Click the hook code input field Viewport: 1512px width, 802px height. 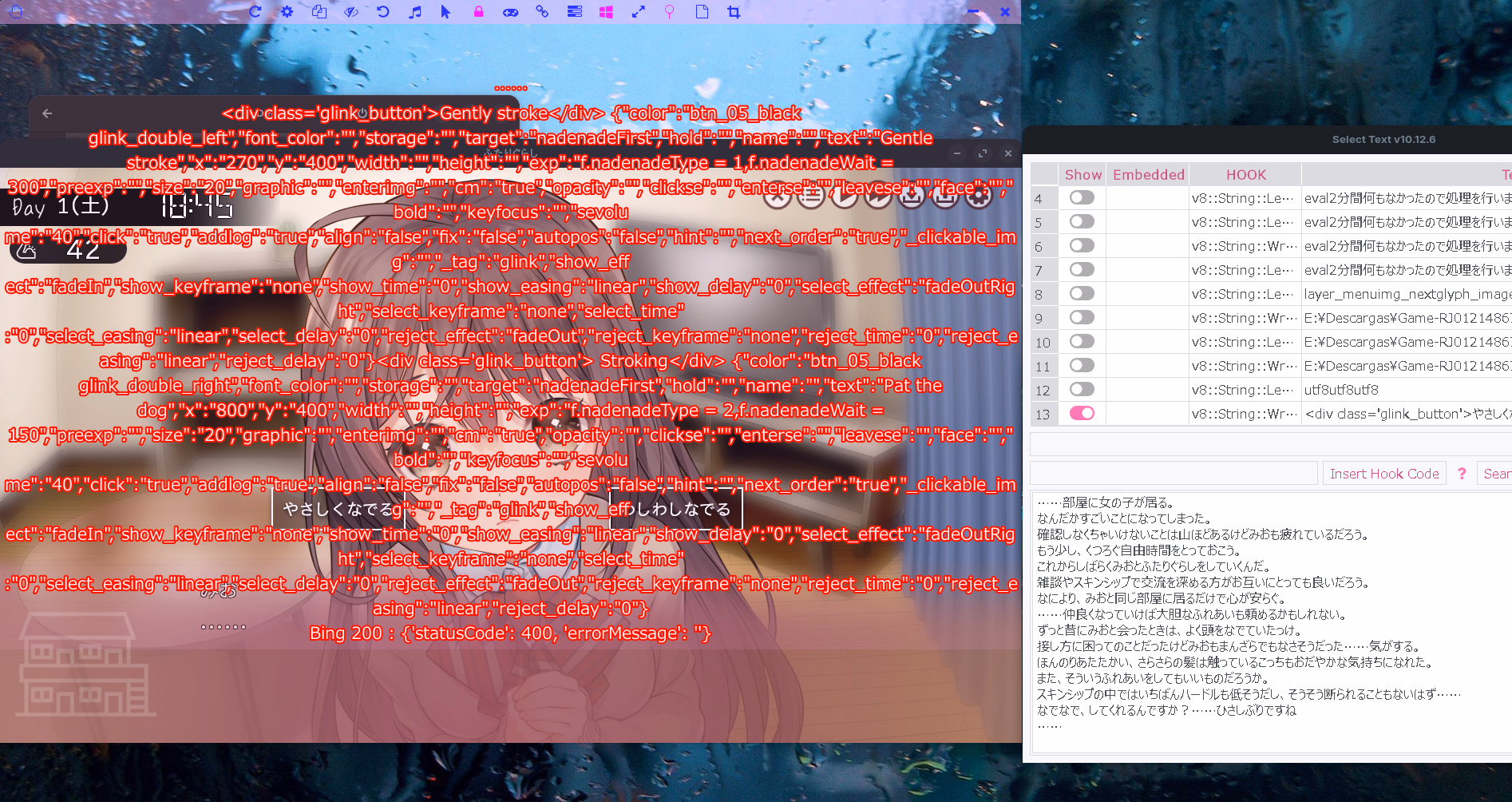1174,474
